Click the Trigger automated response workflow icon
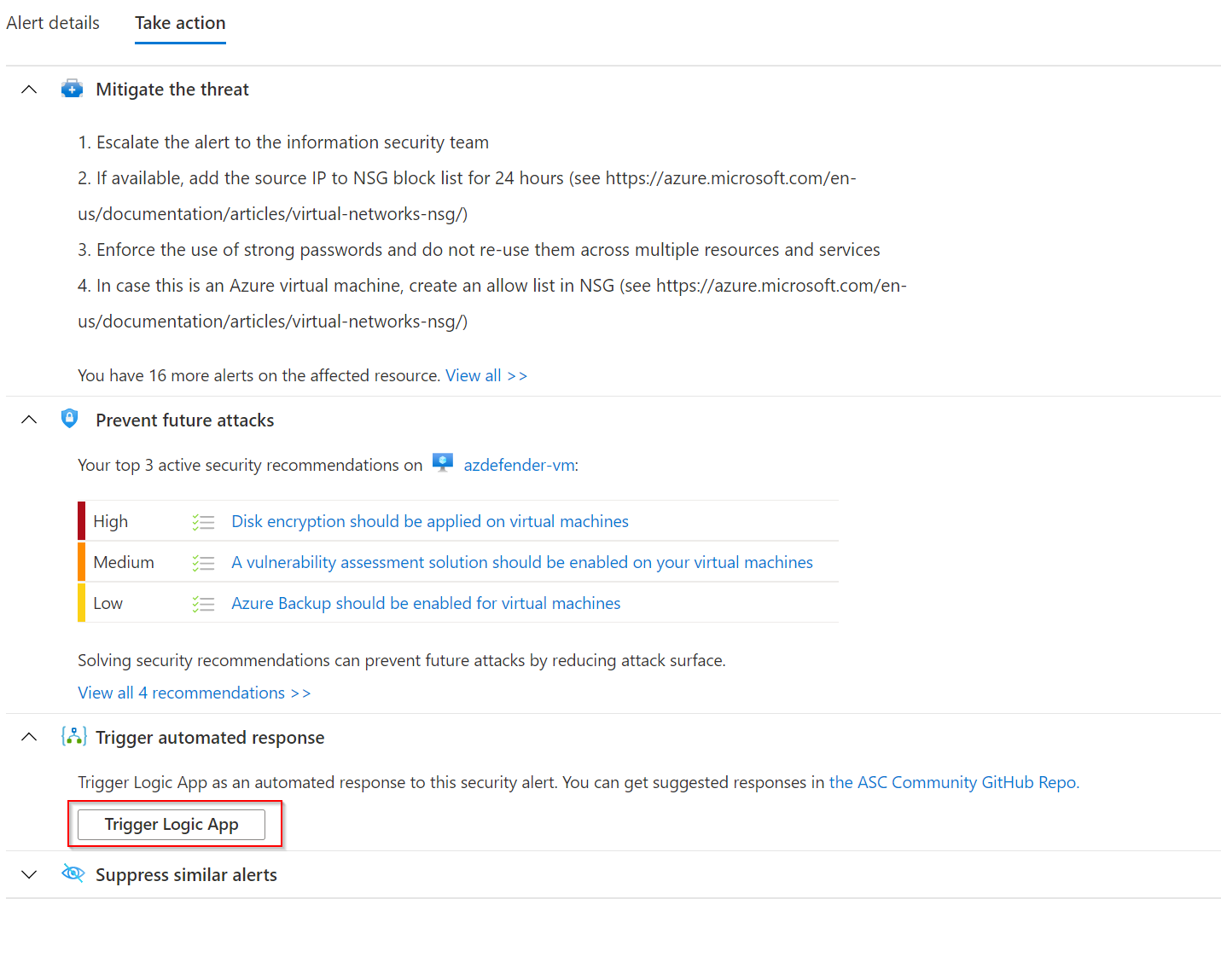Screen dimensions: 1221x980 pos(73,736)
